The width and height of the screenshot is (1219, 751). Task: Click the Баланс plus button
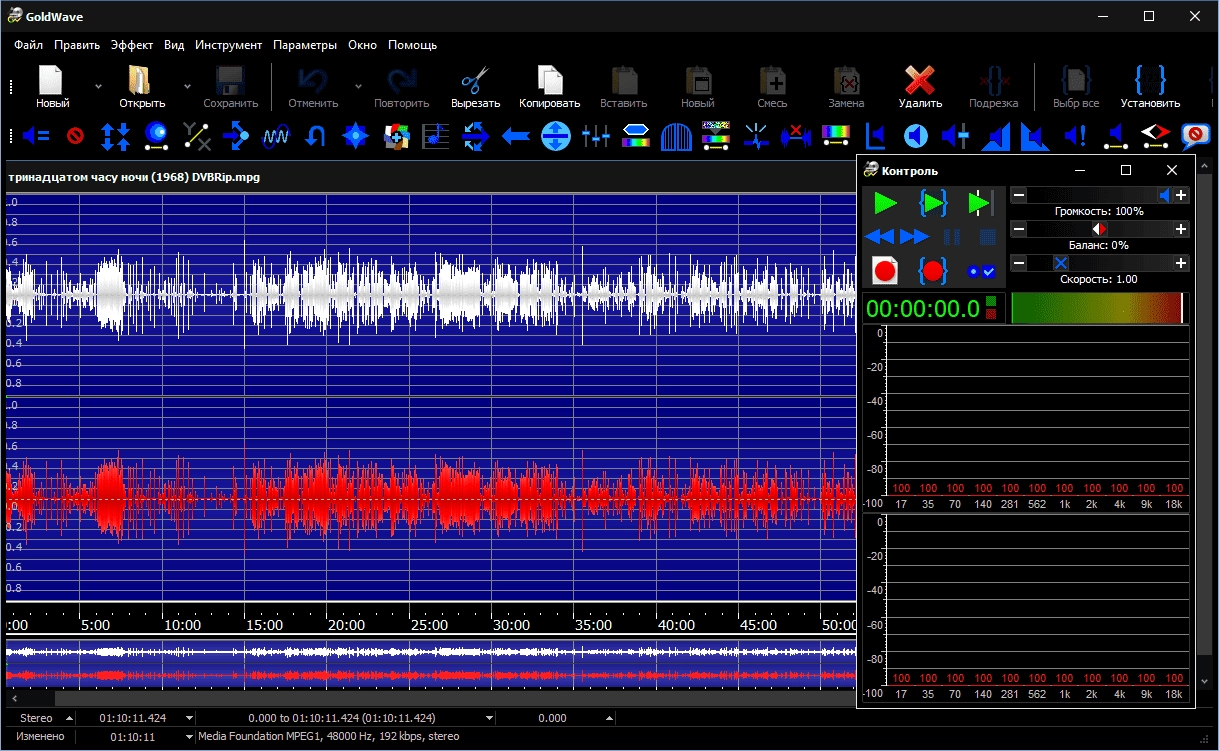click(x=1181, y=229)
